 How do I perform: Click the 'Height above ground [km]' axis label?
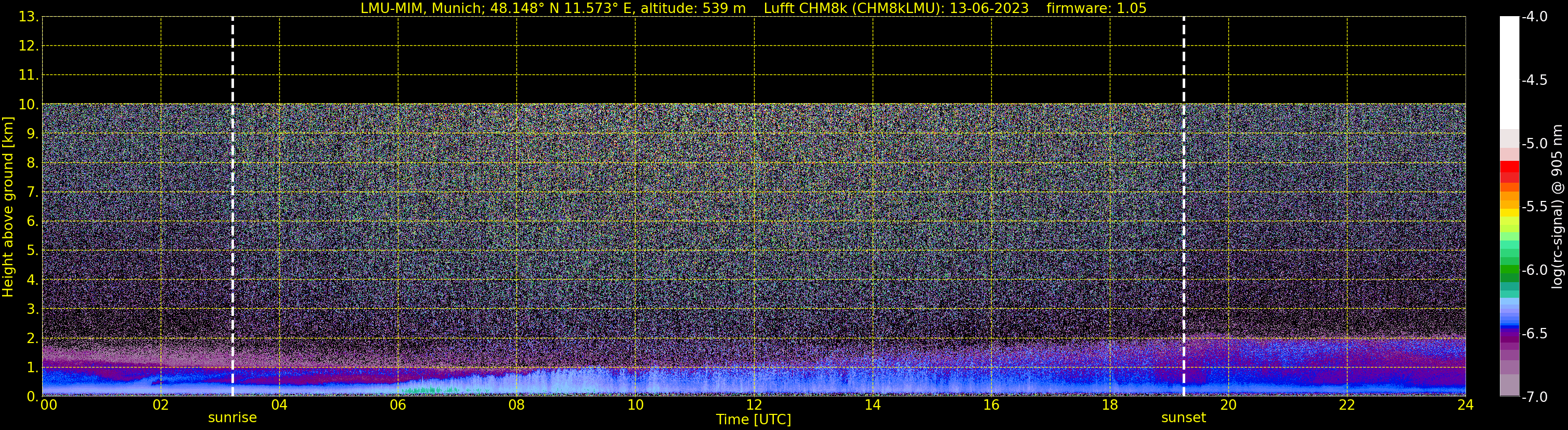(8, 207)
